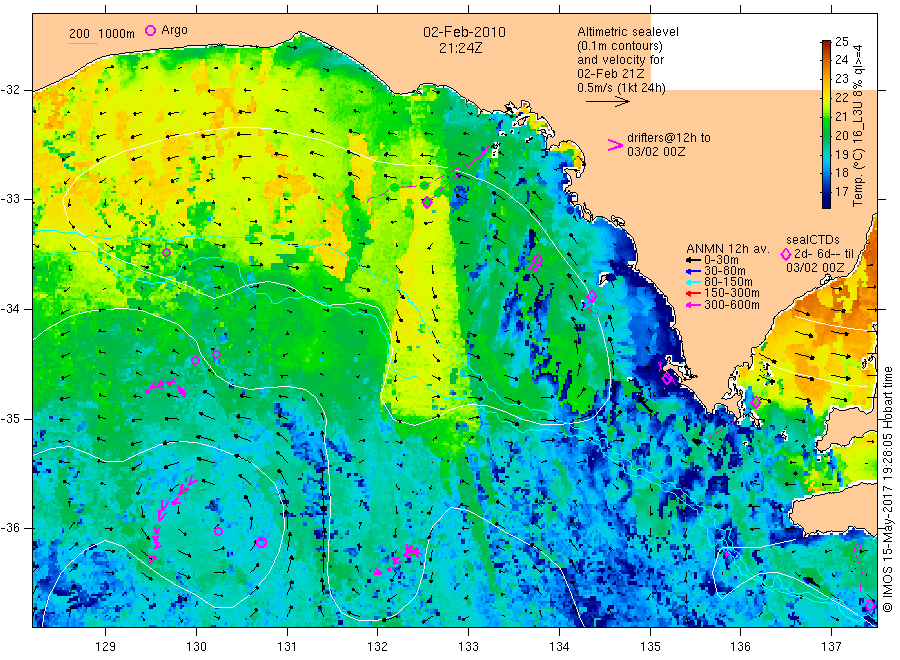Click the seal CTD diamond near 132.5E 33S
Image resolution: width=900 pixels, height=660 pixels.
427,202
